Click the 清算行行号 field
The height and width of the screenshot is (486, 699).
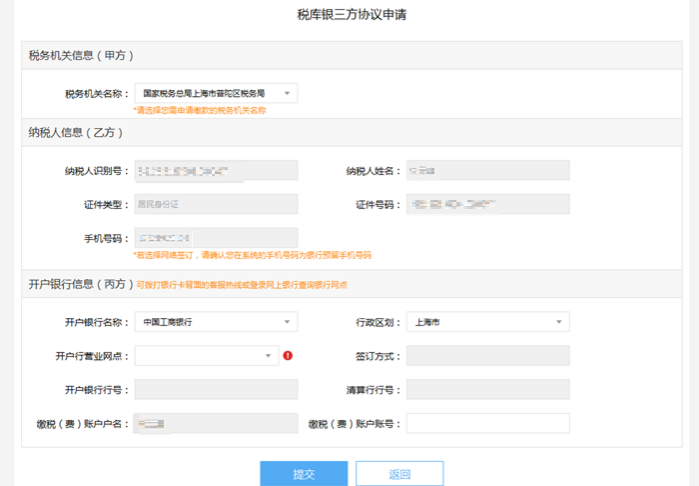click(x=488, y=389)
